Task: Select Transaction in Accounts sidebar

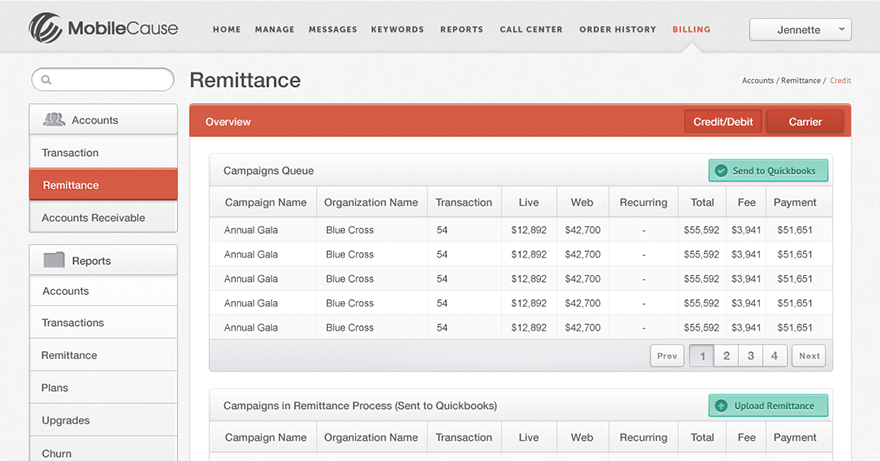Action: point(70,153)
